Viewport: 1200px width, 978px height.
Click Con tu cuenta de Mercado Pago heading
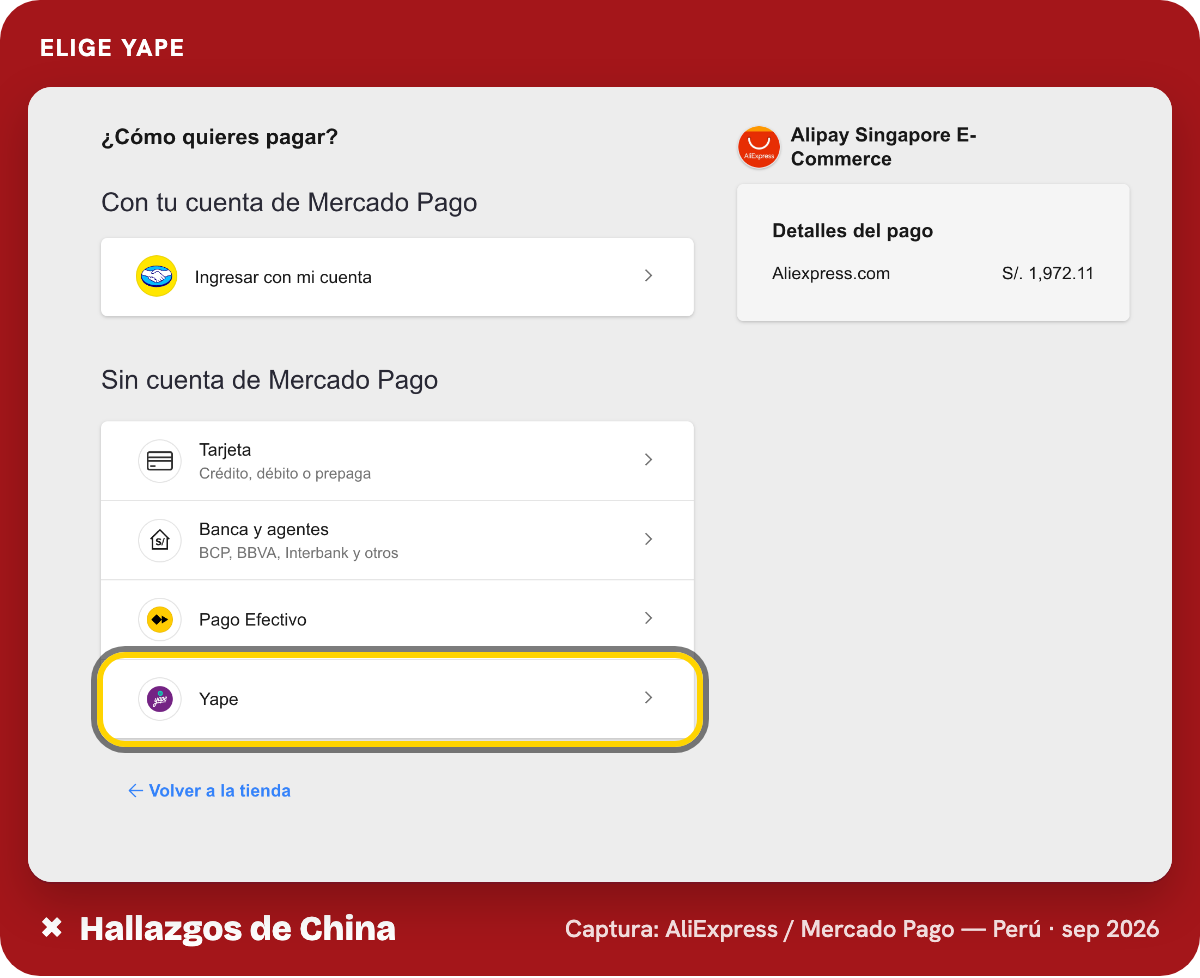click(289, 203)
